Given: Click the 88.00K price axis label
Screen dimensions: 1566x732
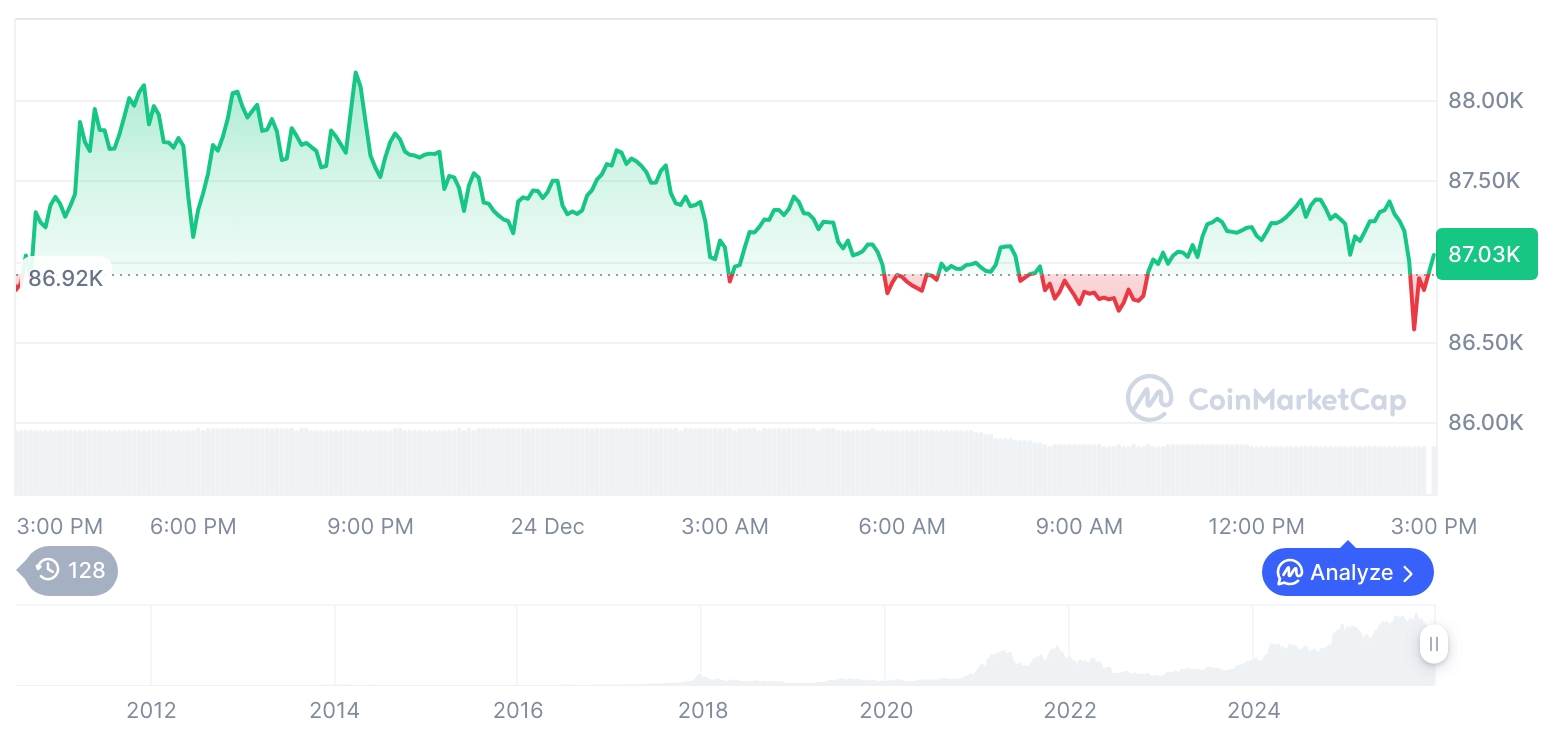Looking at the screenshot, I should coord(1485,101).
